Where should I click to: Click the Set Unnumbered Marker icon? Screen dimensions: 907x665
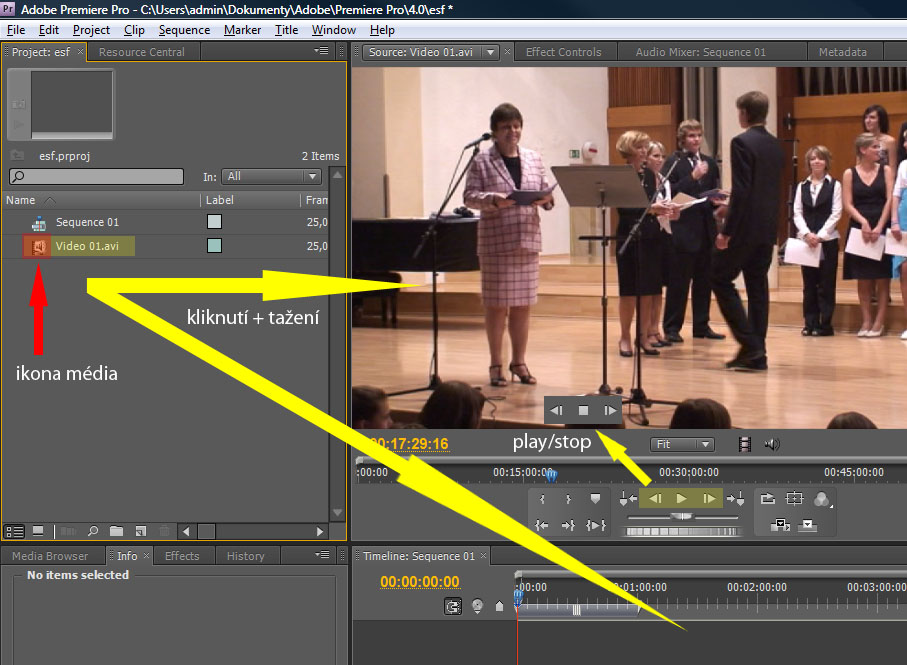(x=596, y=498)
